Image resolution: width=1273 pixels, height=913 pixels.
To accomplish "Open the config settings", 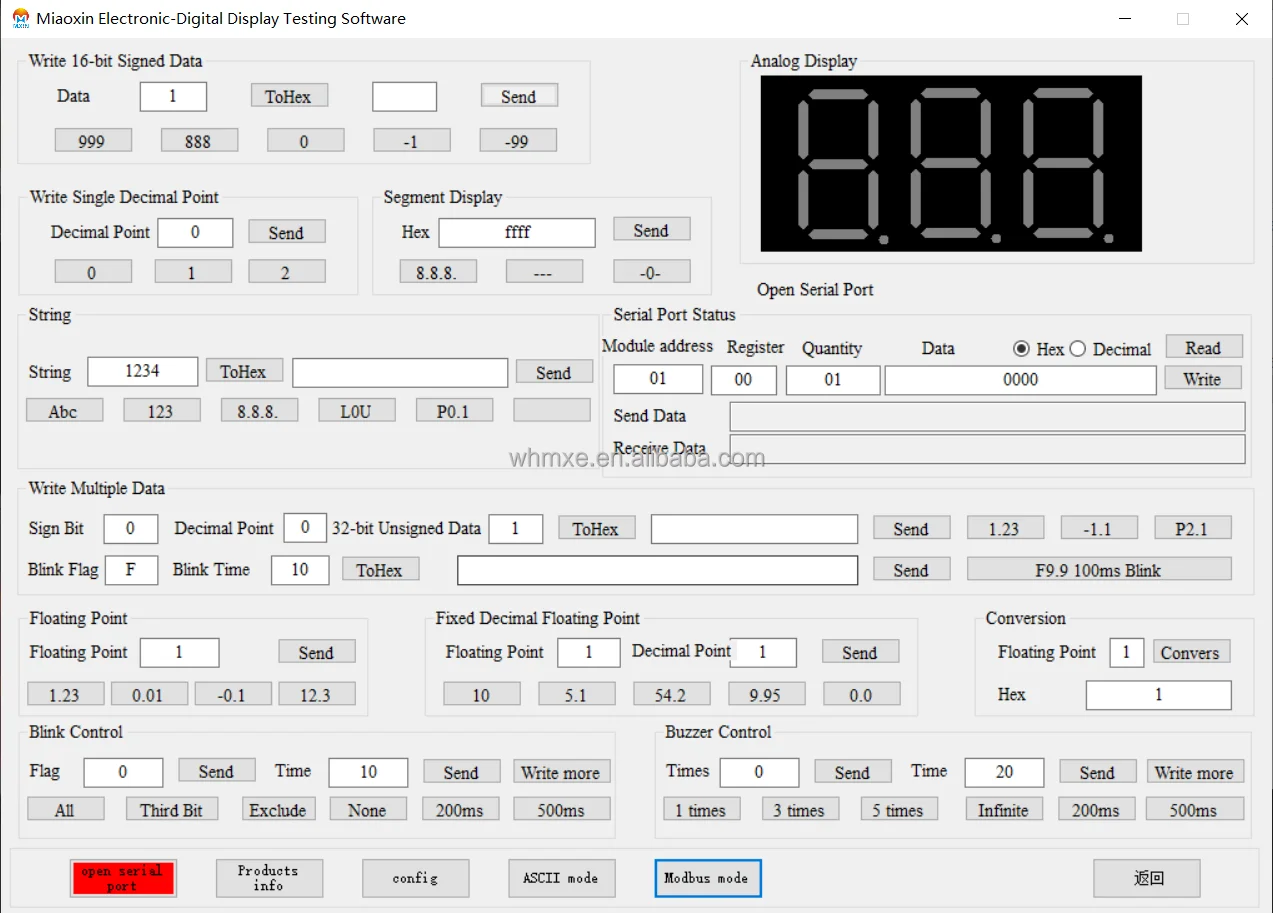I will [415, 878].
